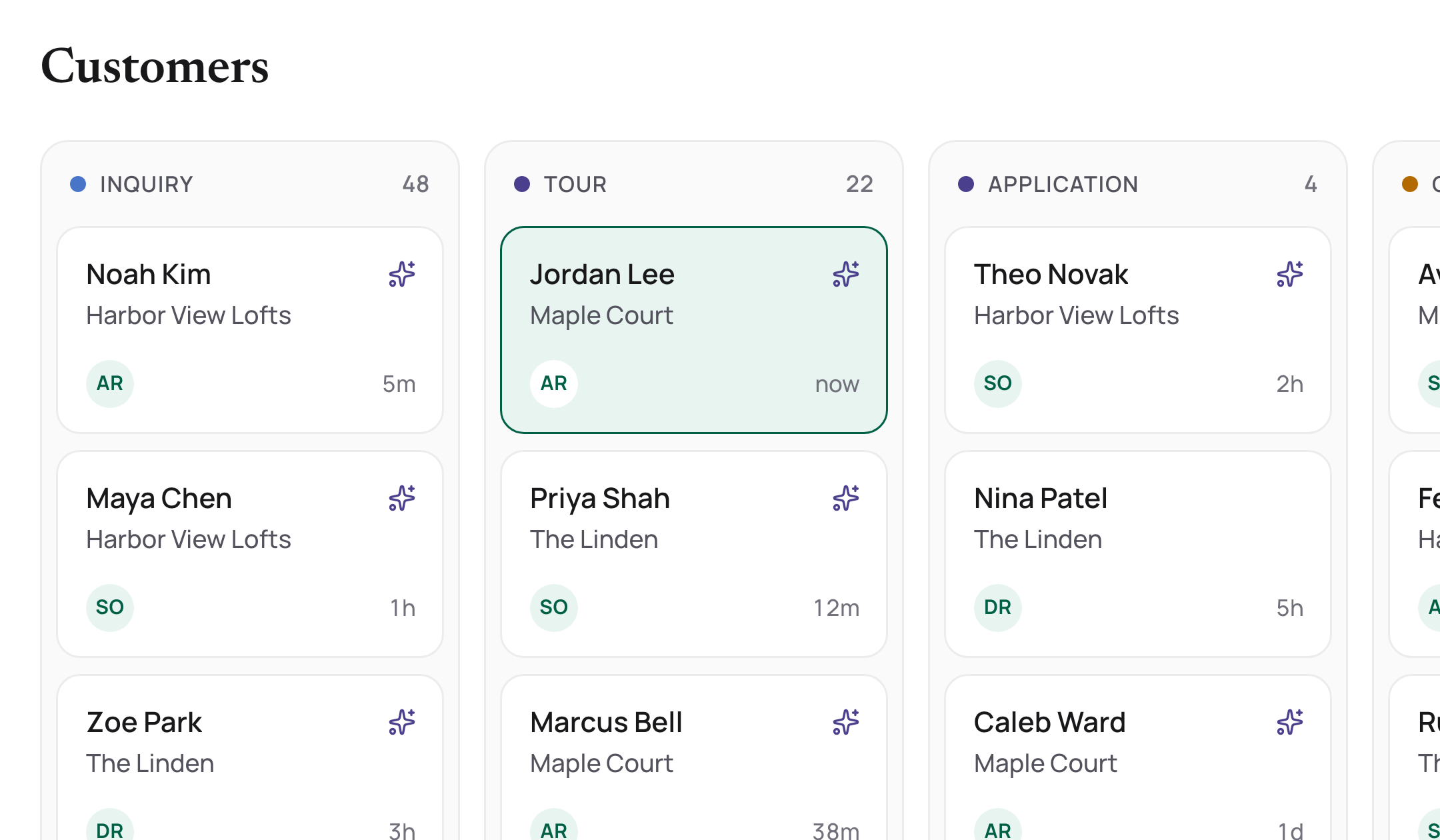This screenshot has width=1440, height=840.
Task: Click the sparkle icon on Maya Chen's card
Action: coord(402,498)
